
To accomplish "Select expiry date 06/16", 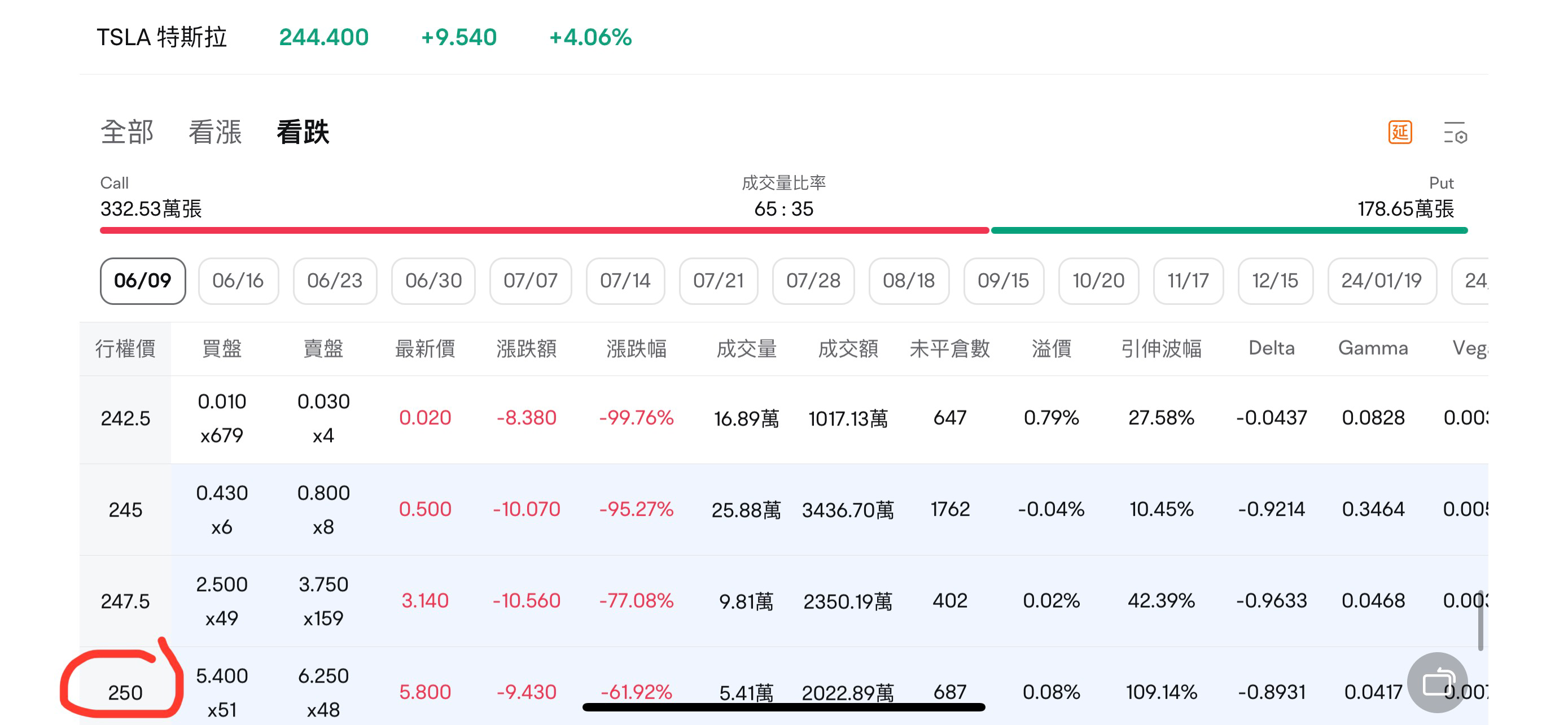I will [238, 281].
